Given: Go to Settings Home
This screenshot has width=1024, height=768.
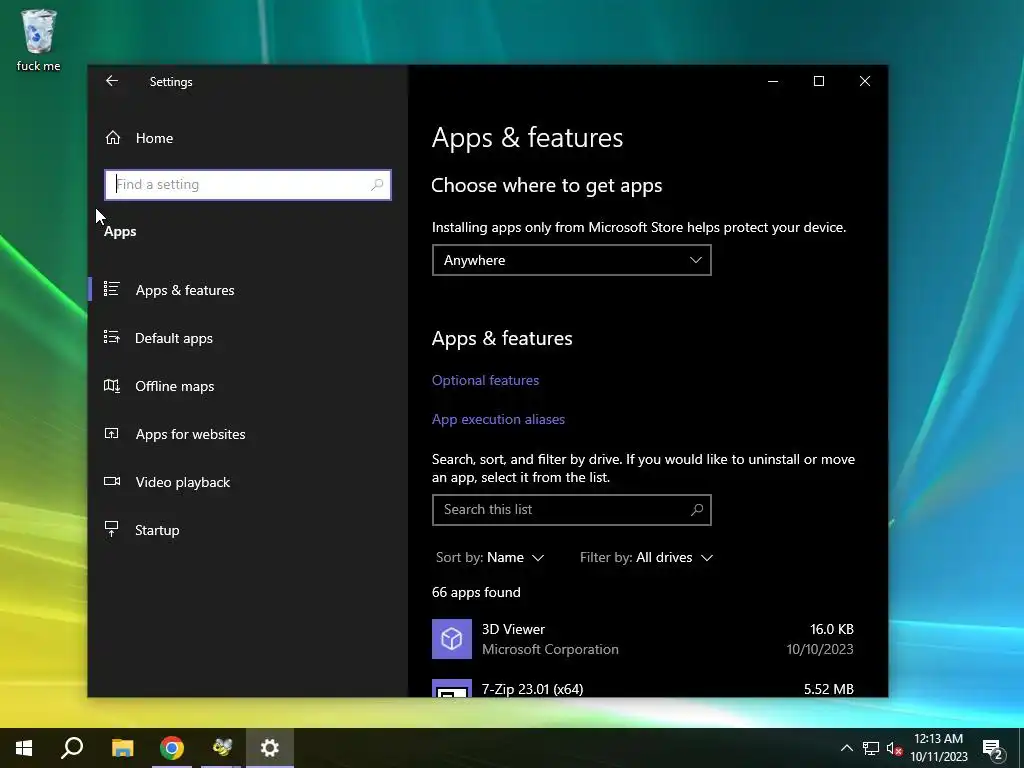Looking at the screenshot, I should [x=248, y=138].
